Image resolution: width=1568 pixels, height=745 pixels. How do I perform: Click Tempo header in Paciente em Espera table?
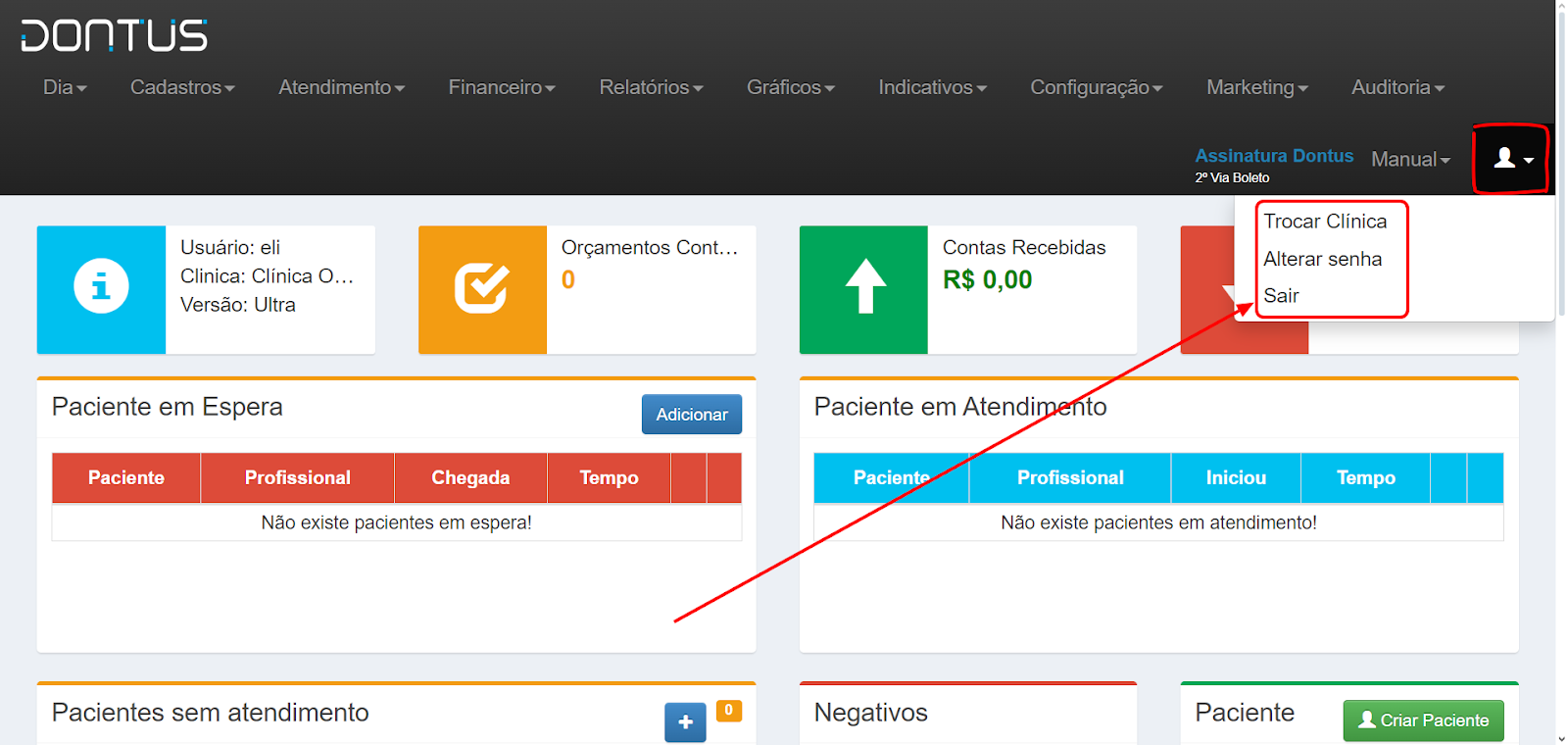(609, 477)
